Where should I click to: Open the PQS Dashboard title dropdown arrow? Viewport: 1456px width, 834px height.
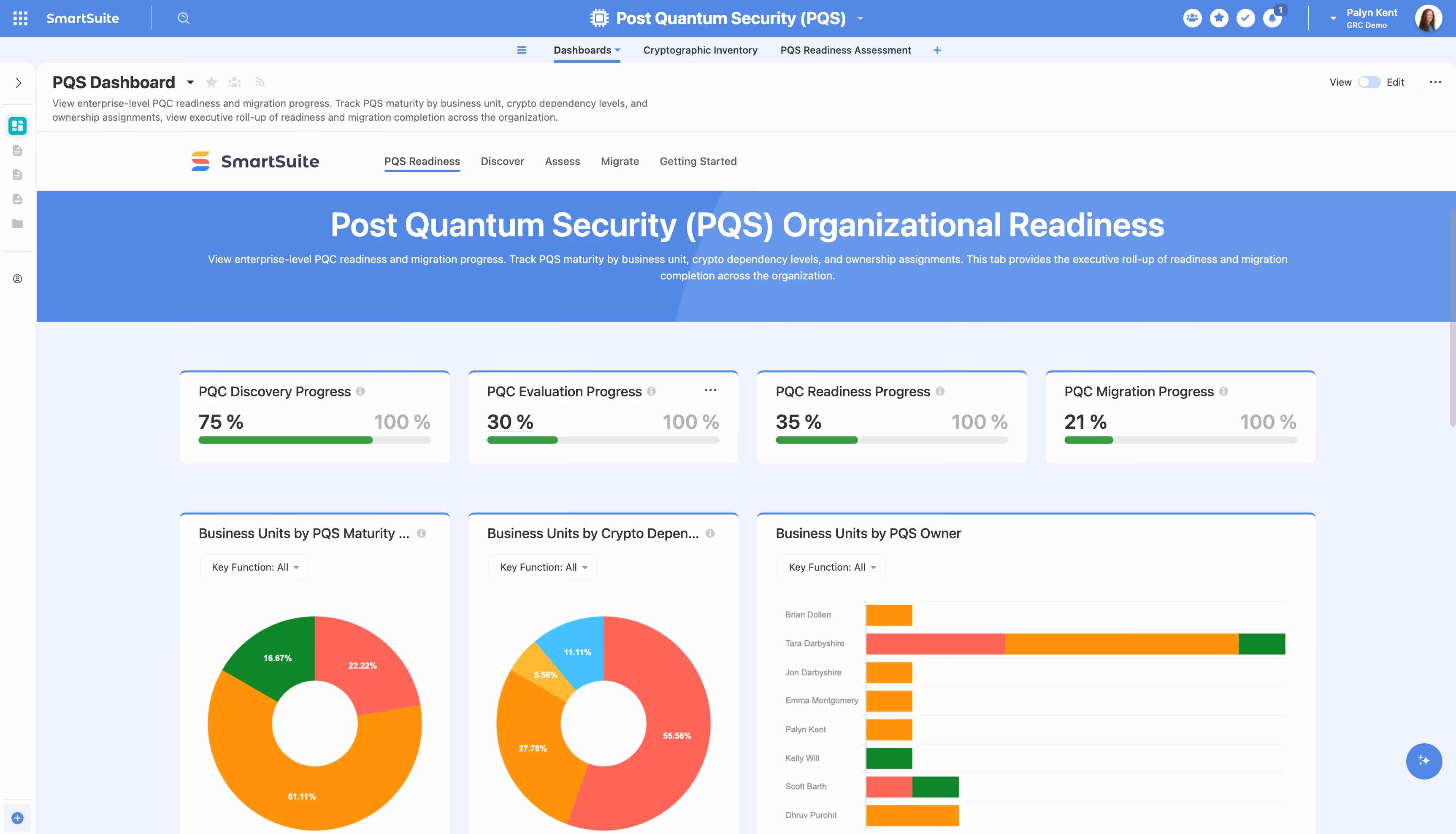point(190,83)
